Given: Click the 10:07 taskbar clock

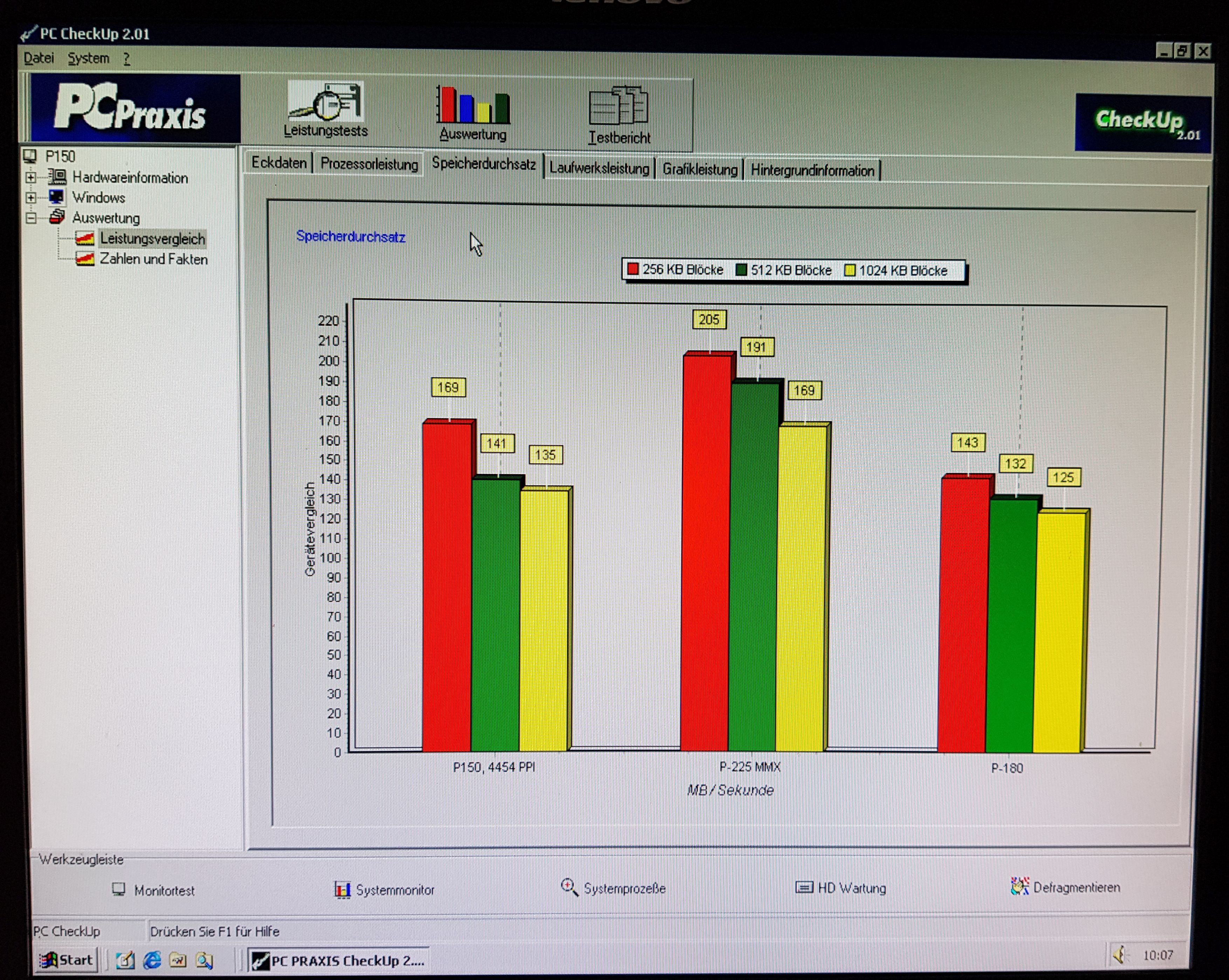Looking at the screenshot, I should click(1158, 955).
